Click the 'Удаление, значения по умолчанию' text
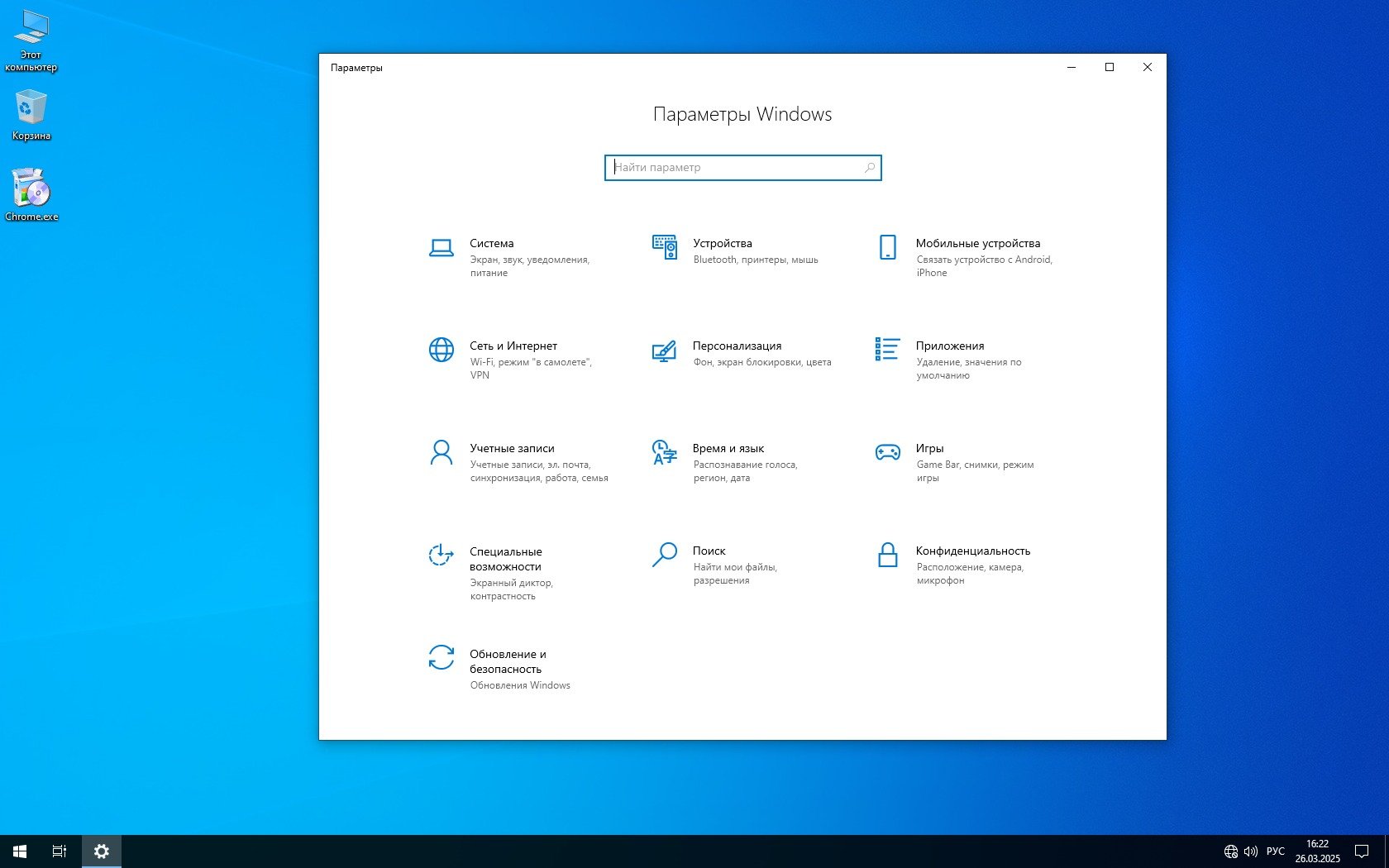This screenshot has width=1389, height=868. pyautogui.click(x=969, y=369)
